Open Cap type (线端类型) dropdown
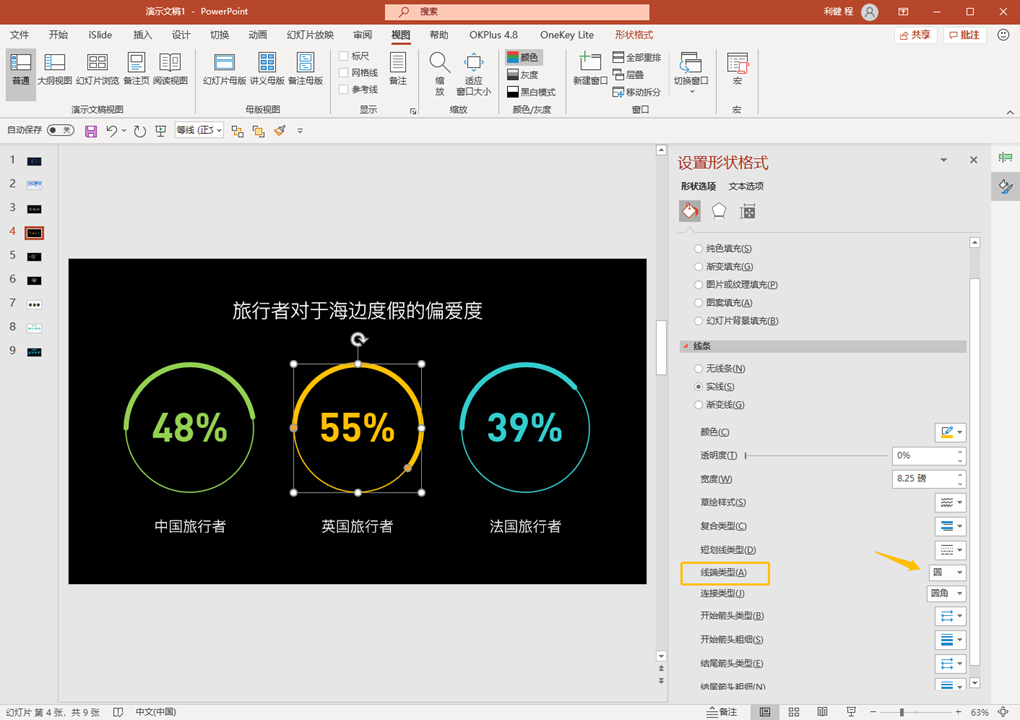Viewport: 1020px width, 720px height. [946, 572]
